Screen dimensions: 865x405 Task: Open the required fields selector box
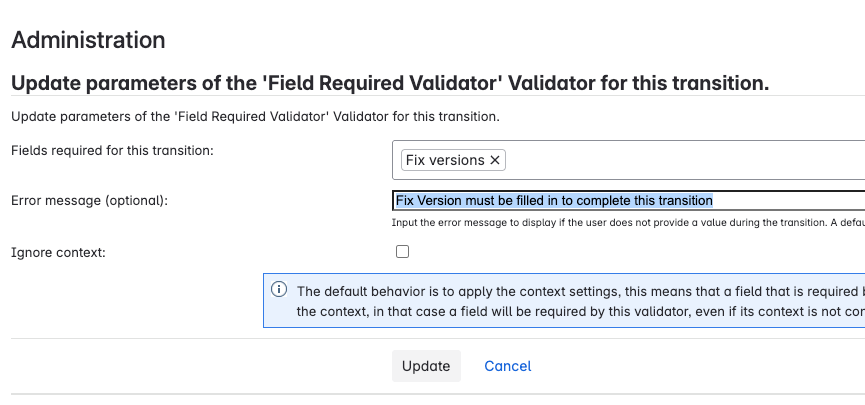click(x=628, y=160)
